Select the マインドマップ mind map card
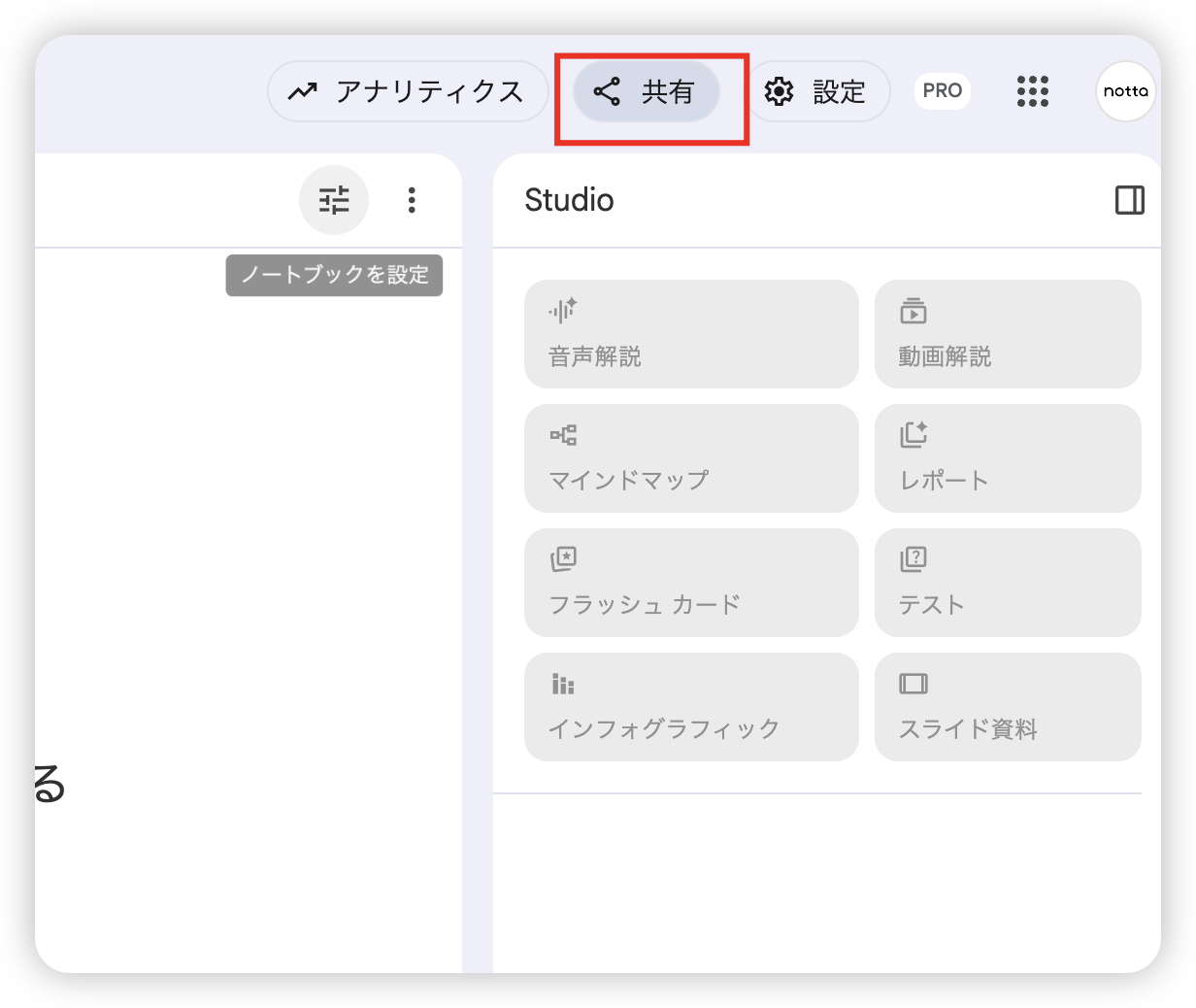Screen dimensions: 1196x1008 691,458
